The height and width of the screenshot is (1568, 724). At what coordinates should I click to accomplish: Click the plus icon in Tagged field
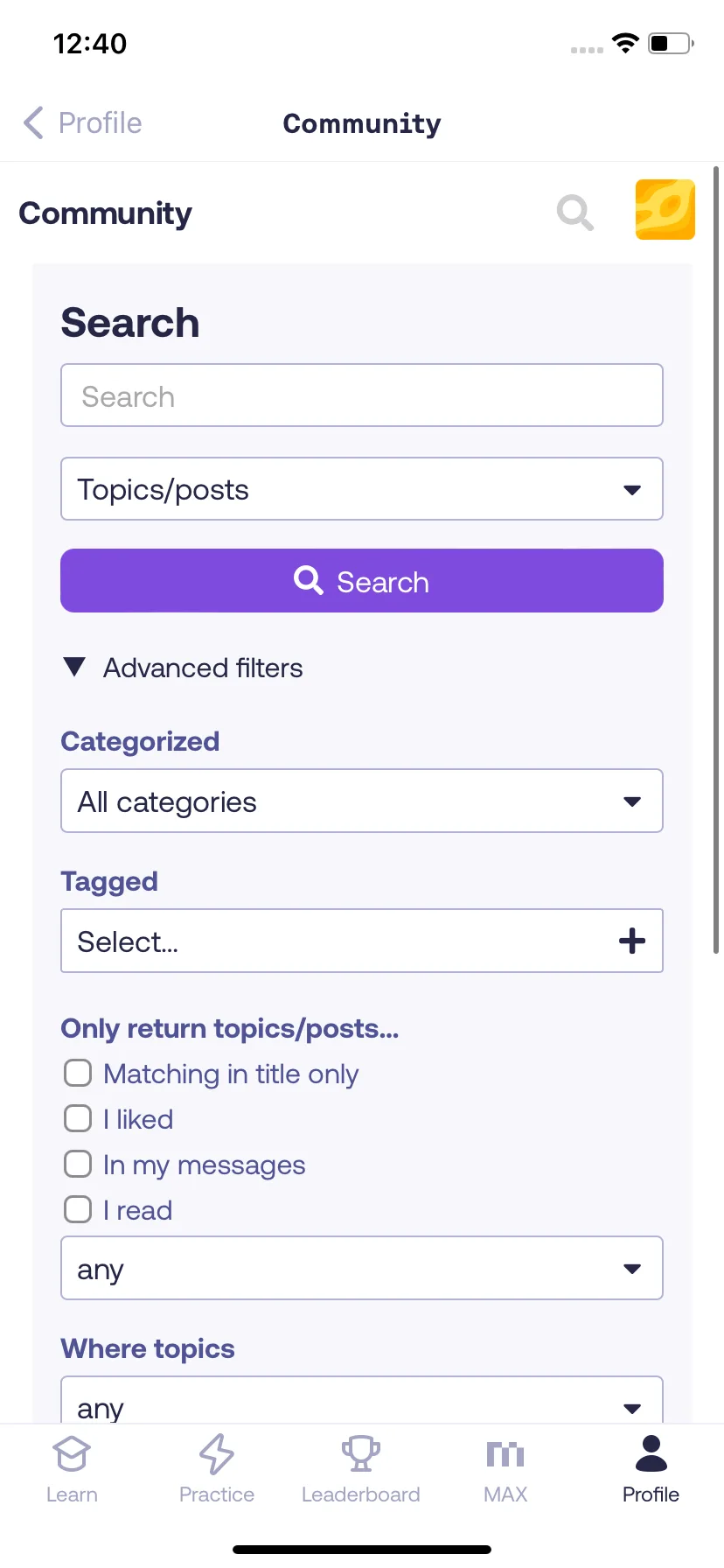tap(632, 941)
